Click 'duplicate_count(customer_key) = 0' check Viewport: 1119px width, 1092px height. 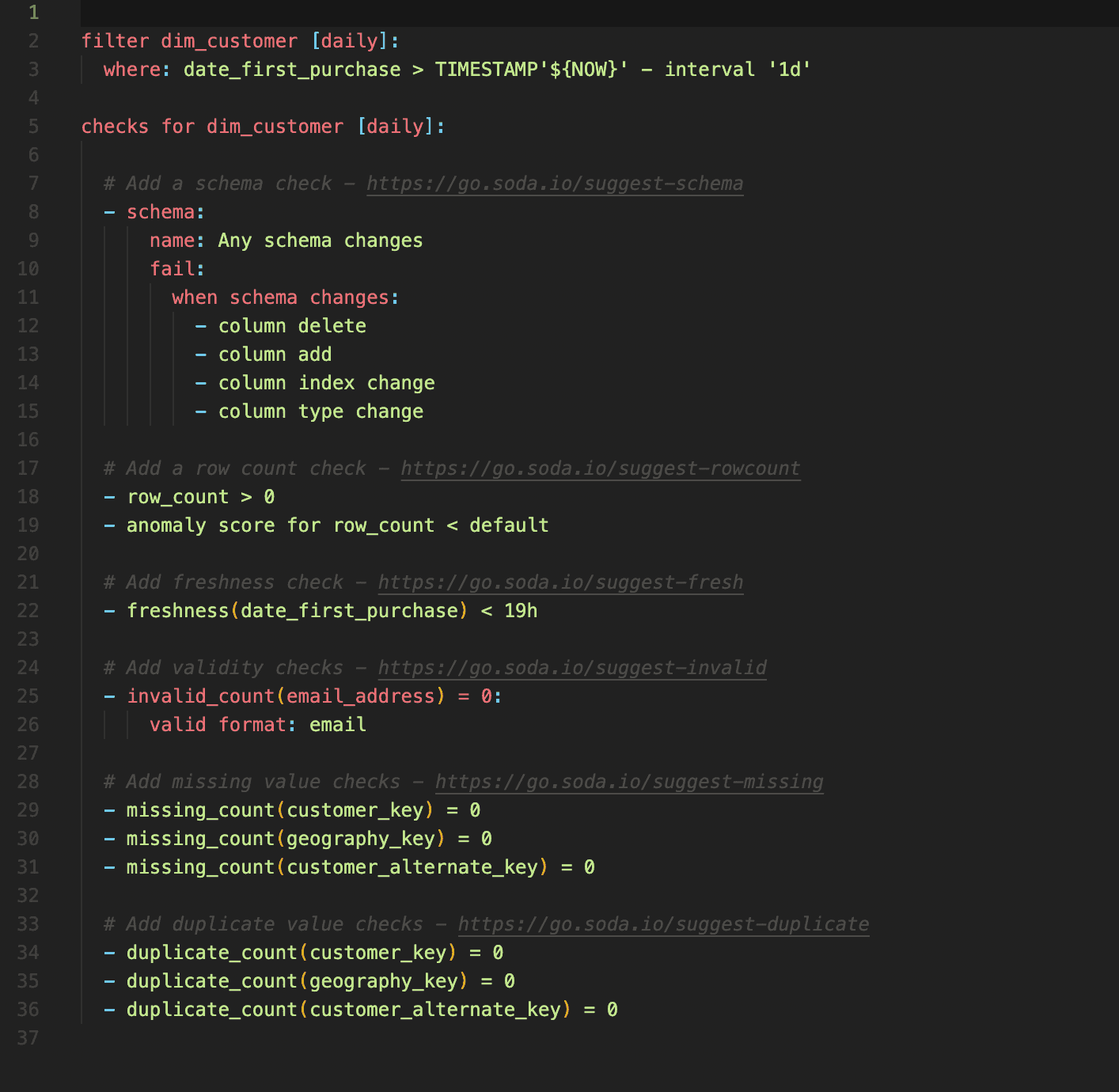(315, 953)
